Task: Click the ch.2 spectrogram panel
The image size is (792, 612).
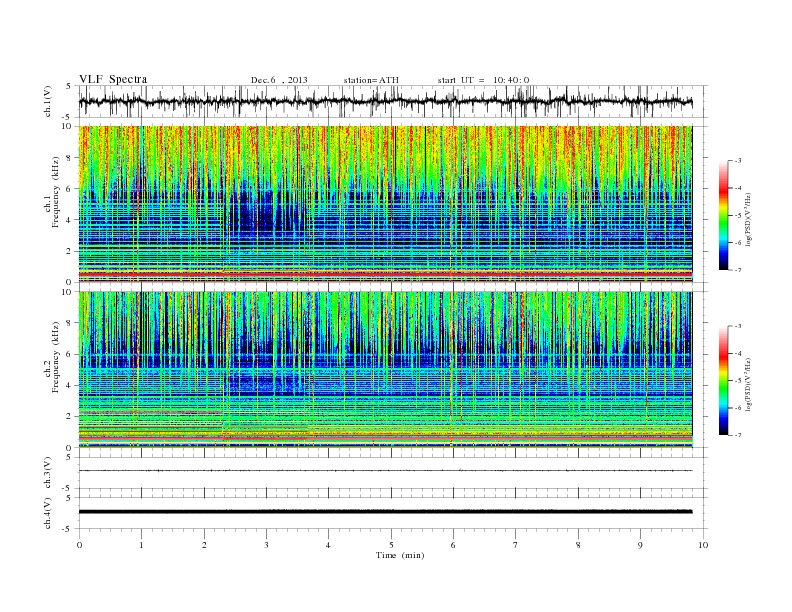Action: pyautogui.click(x=385, y=370)
